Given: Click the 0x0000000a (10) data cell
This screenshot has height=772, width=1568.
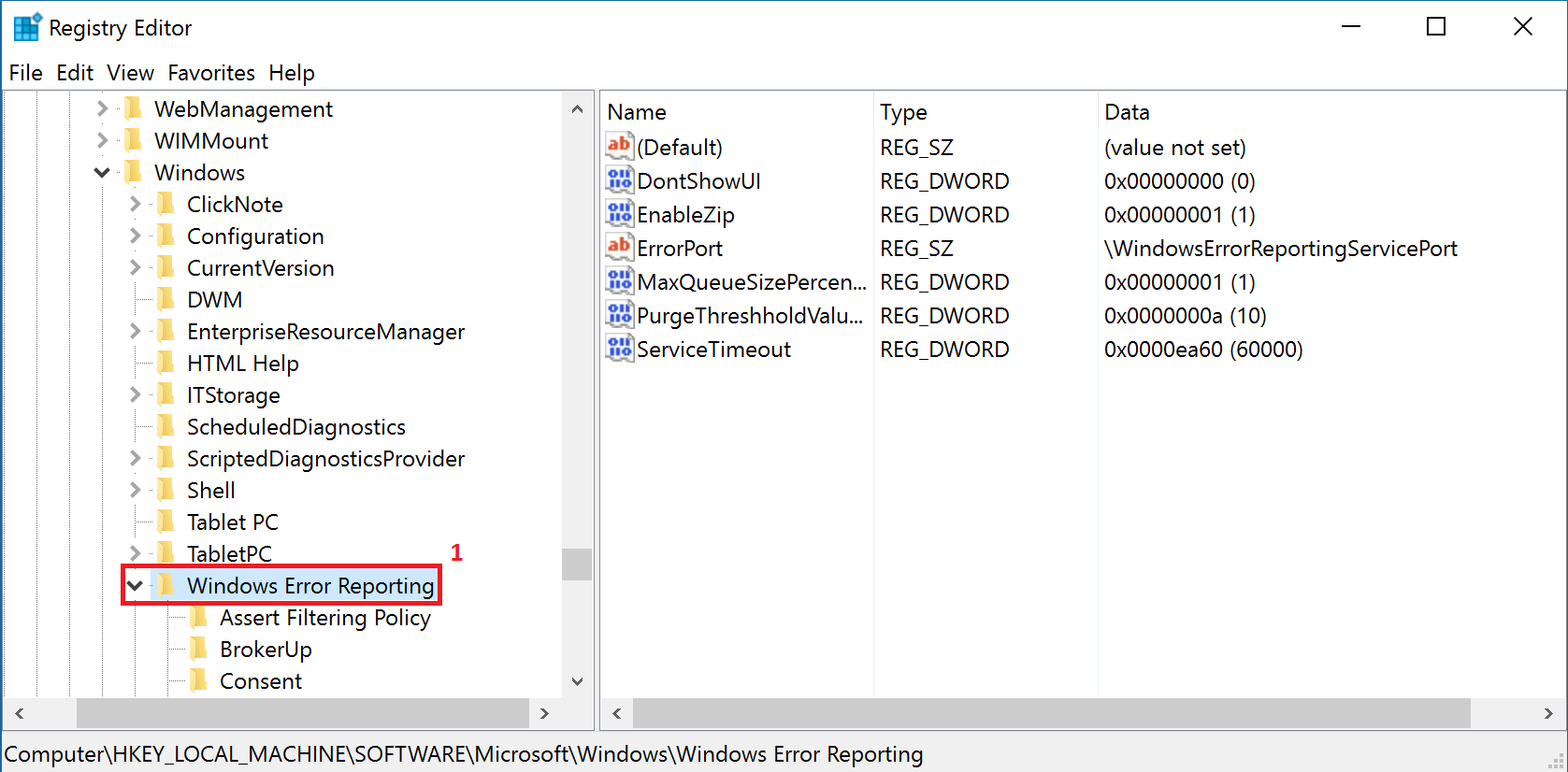Looking at the screenshot, I should click(1186, 315).
